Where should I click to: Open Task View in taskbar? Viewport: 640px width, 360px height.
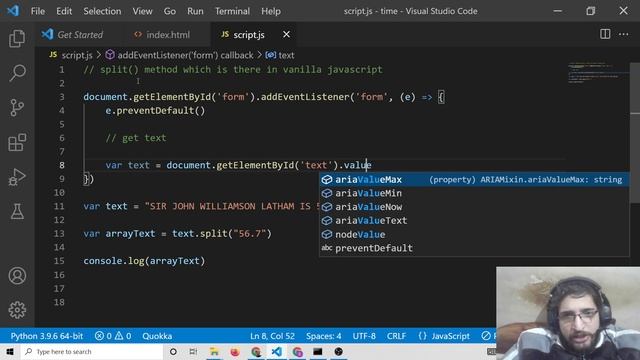(193, 351)
